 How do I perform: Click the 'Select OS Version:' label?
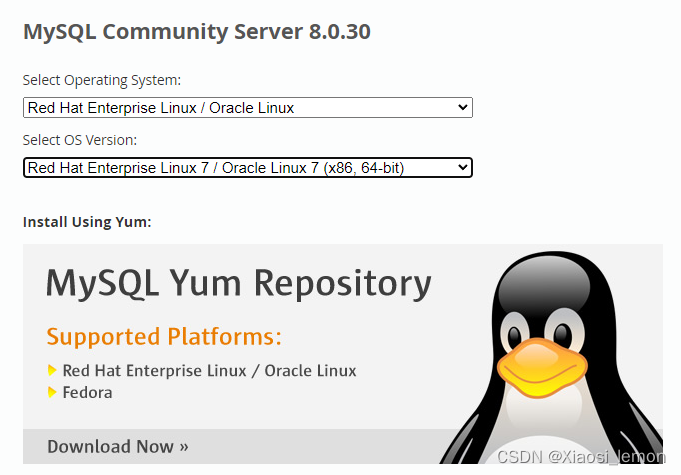(x=80, y=140)
